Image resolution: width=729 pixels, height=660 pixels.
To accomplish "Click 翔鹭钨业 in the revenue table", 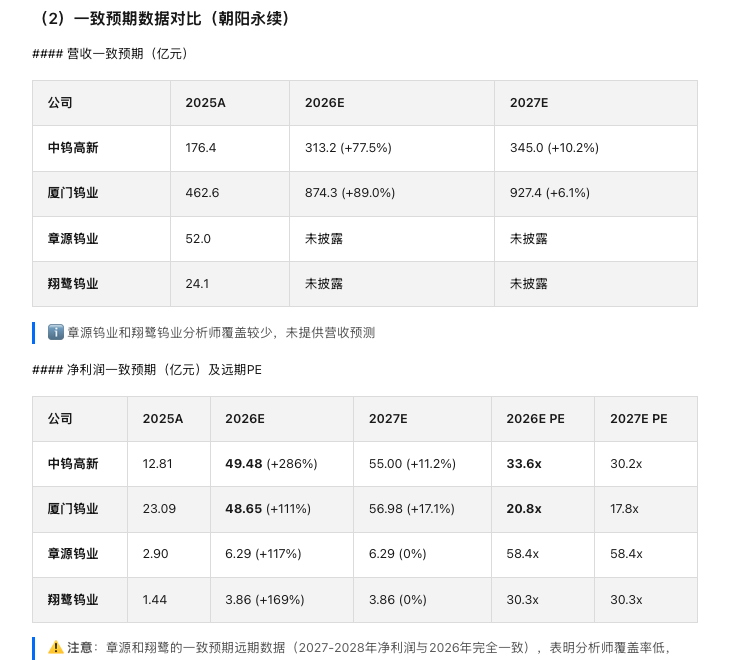I will click(x=73, y=284).
